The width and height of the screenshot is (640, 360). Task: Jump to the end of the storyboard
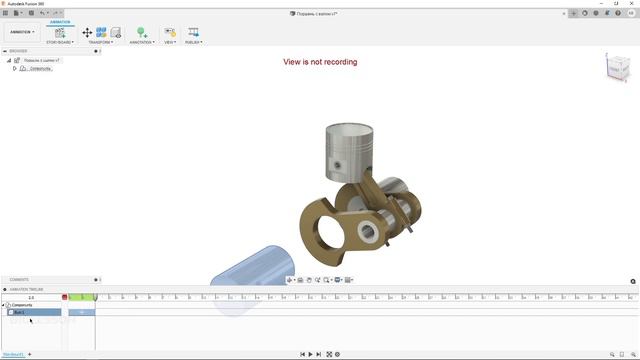[319, 354]
